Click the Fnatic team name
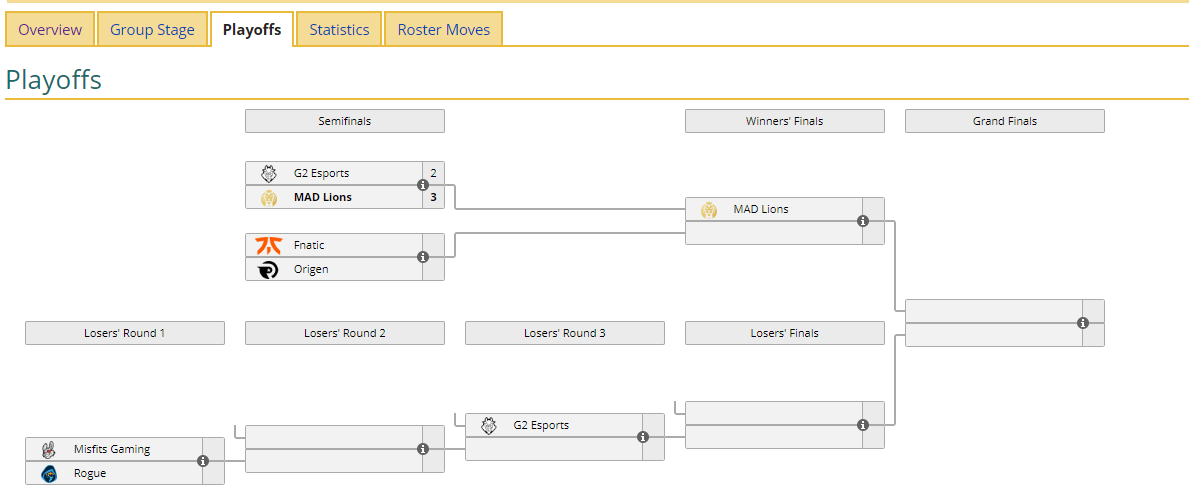1189x492 pixels. click(x=309, y=246)
